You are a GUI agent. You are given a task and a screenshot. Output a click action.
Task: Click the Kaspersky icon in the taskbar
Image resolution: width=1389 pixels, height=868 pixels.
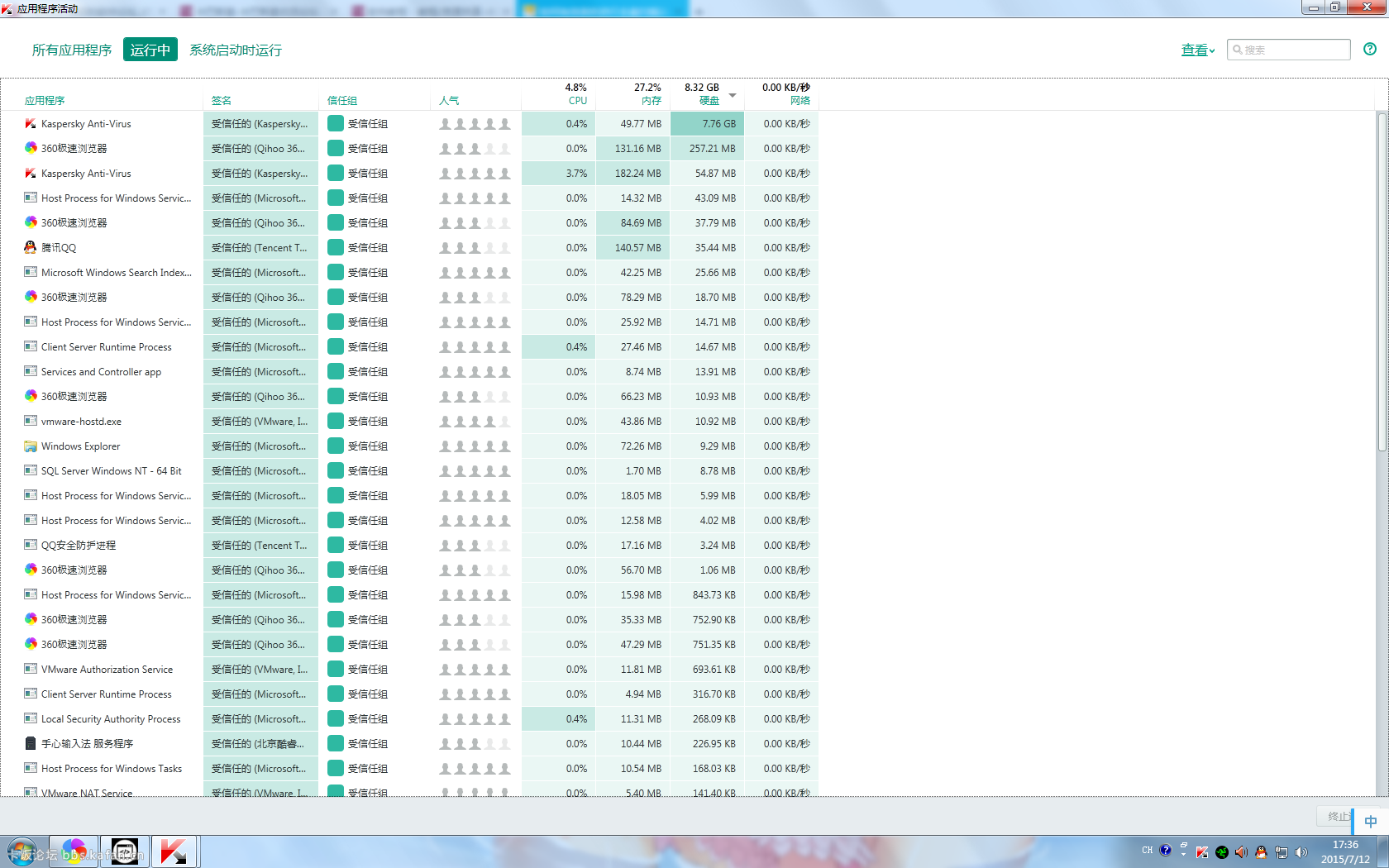click(174, 851)
